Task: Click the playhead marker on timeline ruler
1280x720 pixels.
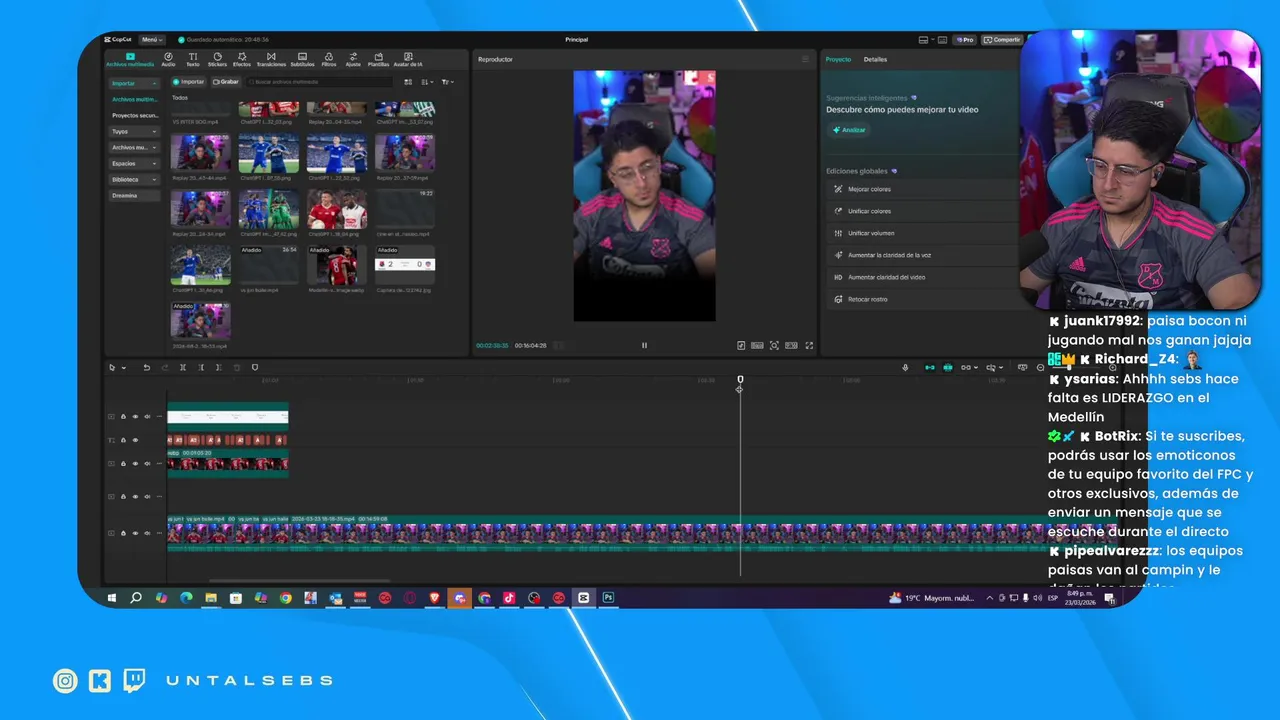Action: pyautogui.click(x=740, y=379)
